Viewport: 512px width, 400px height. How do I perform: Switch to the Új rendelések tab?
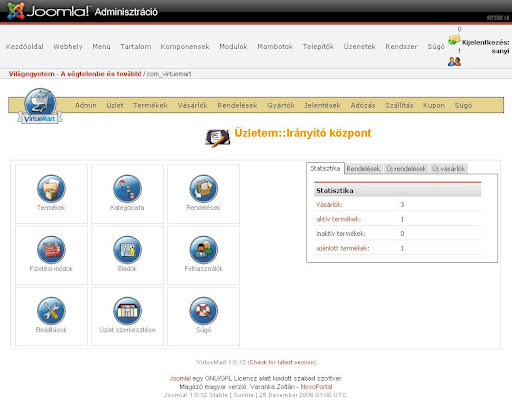[406, 169]
